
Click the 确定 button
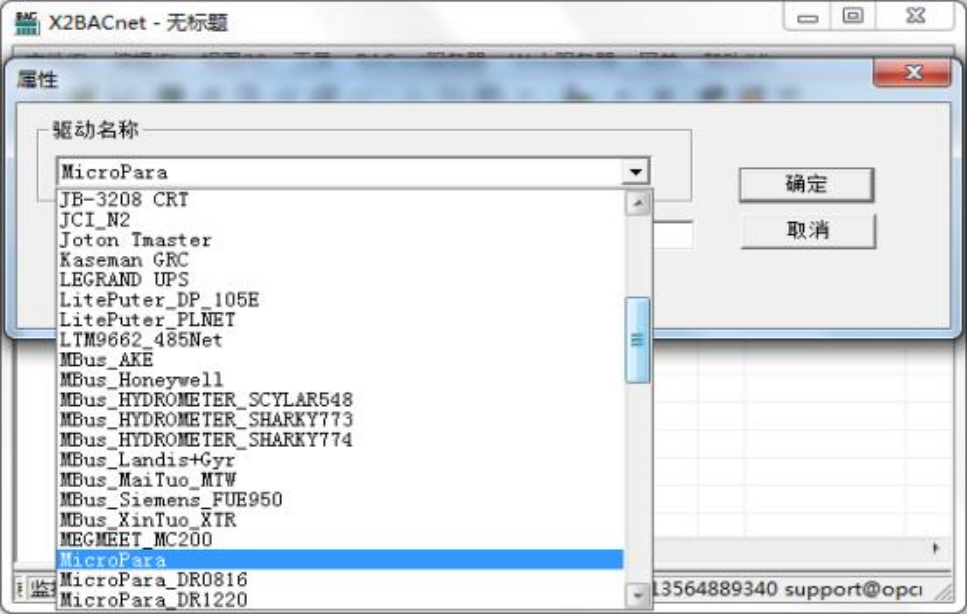(806, 184)
